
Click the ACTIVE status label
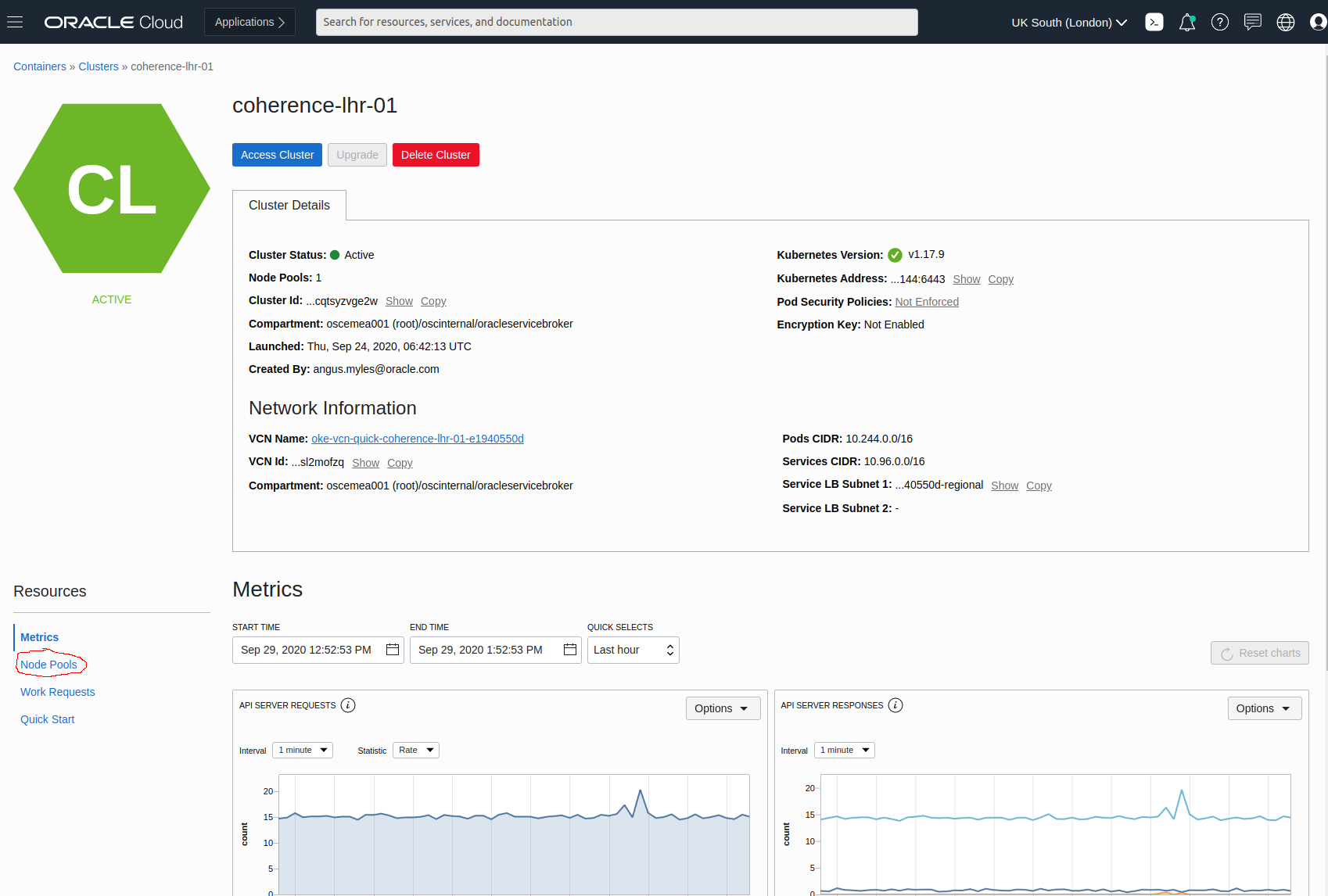[112, 299]
